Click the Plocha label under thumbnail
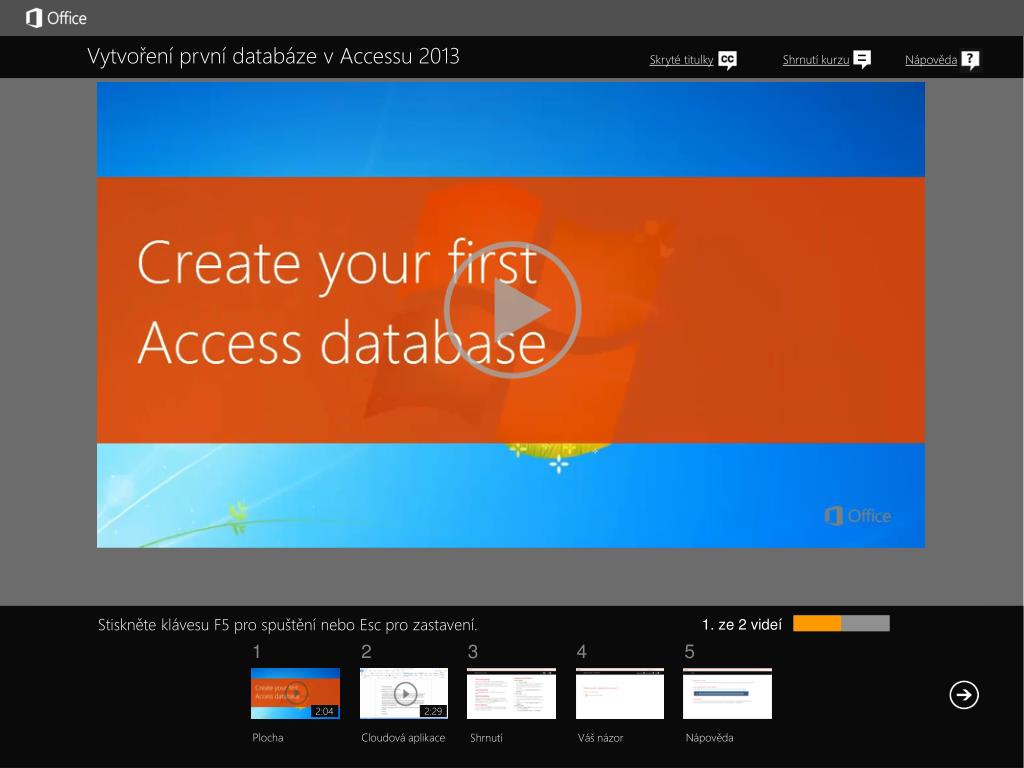The height and width of the screenshot is (768, 1024). 268,737
